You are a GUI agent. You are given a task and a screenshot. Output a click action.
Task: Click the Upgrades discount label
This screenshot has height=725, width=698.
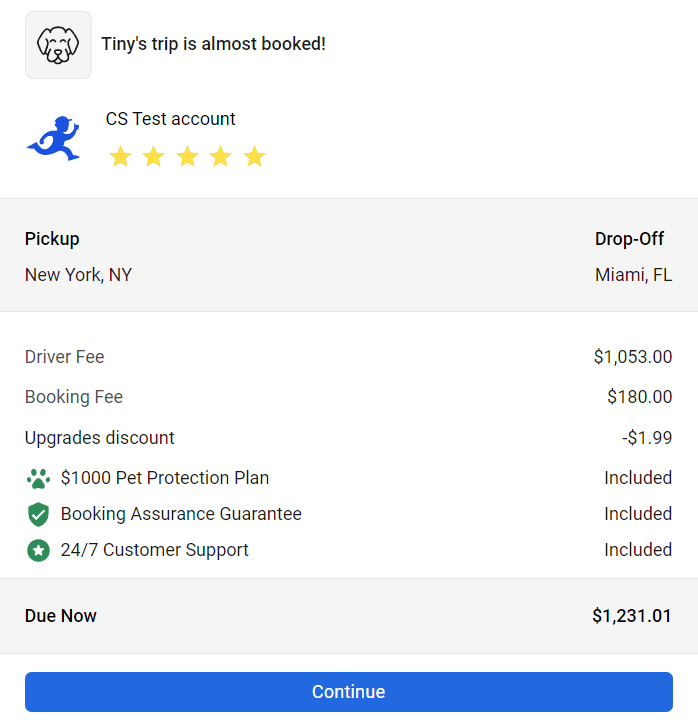tap(100, 438)
